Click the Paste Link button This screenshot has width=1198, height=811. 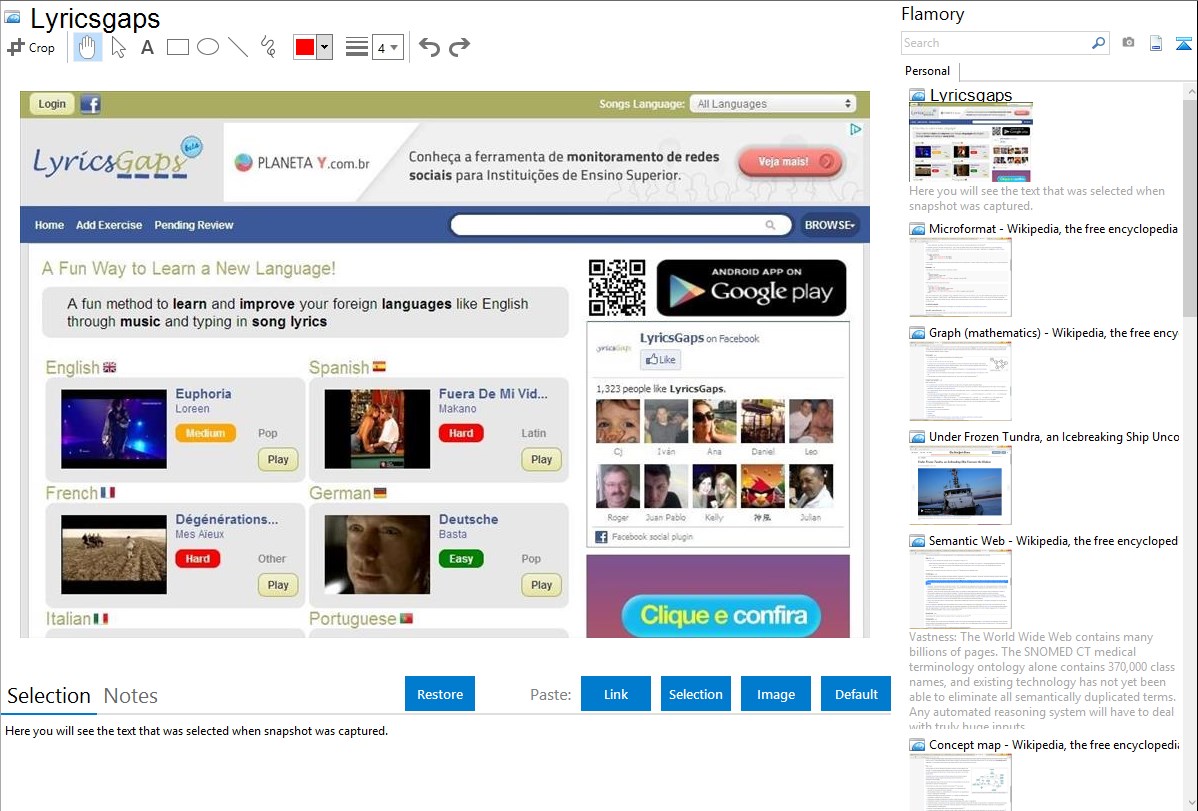(x=616, y=694)
